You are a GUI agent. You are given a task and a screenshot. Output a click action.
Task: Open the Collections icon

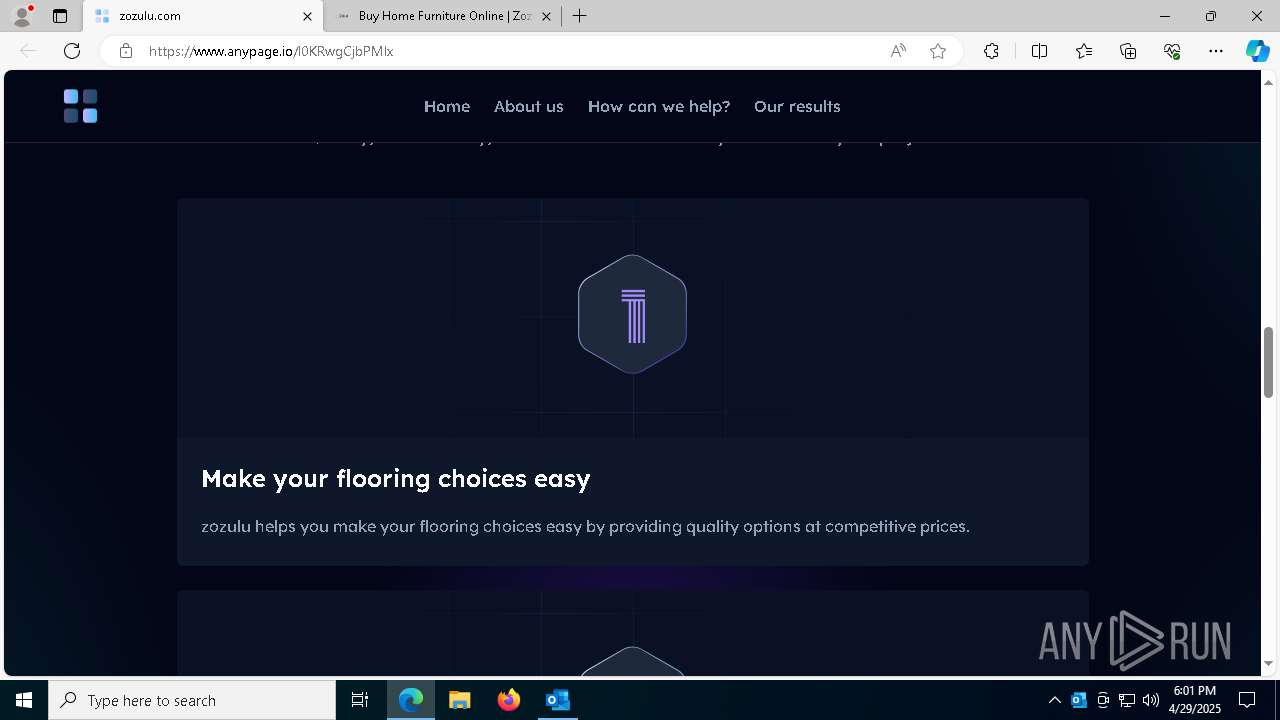click(x=1128, y=51)
